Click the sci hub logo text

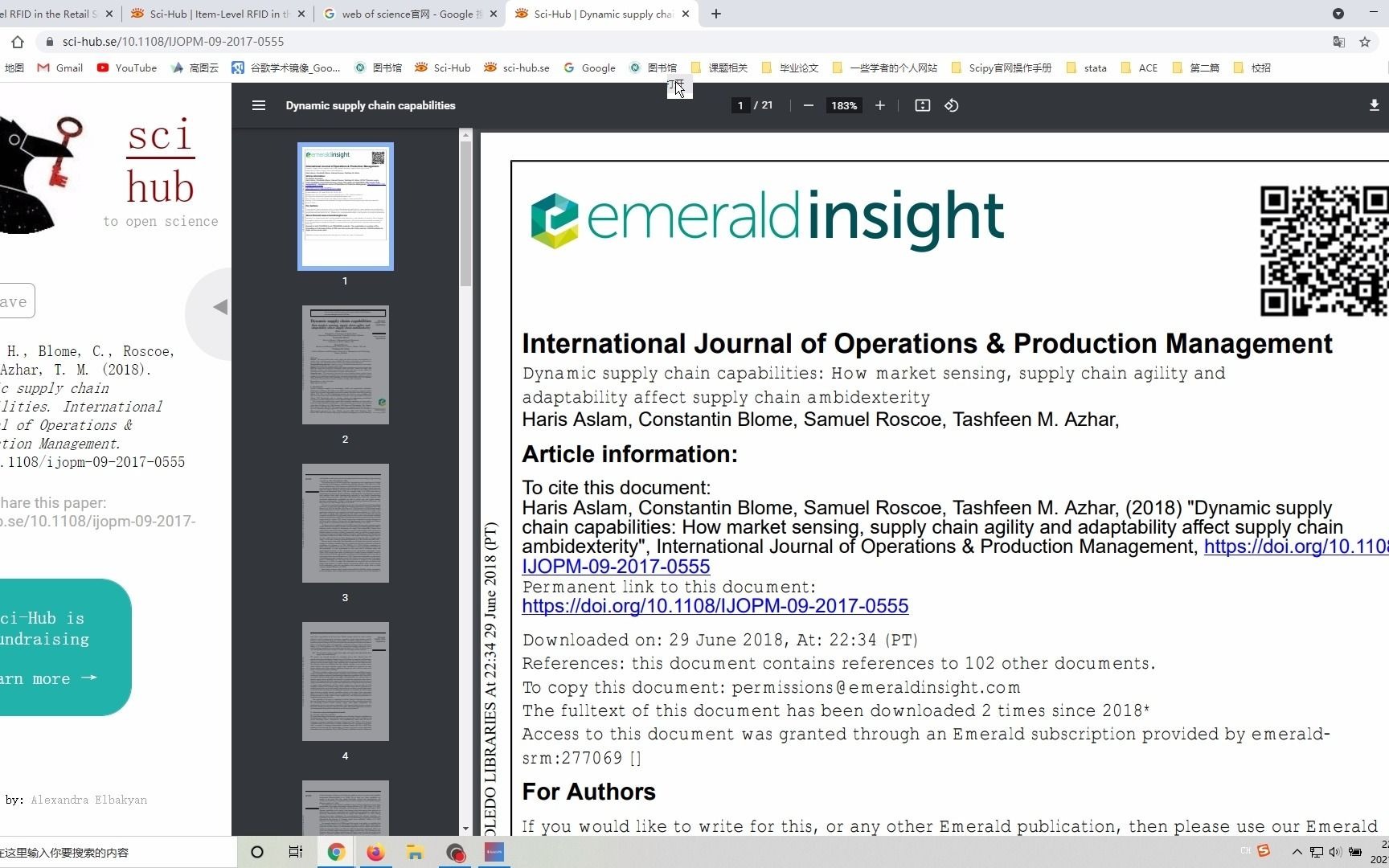[x=161, y=162]
